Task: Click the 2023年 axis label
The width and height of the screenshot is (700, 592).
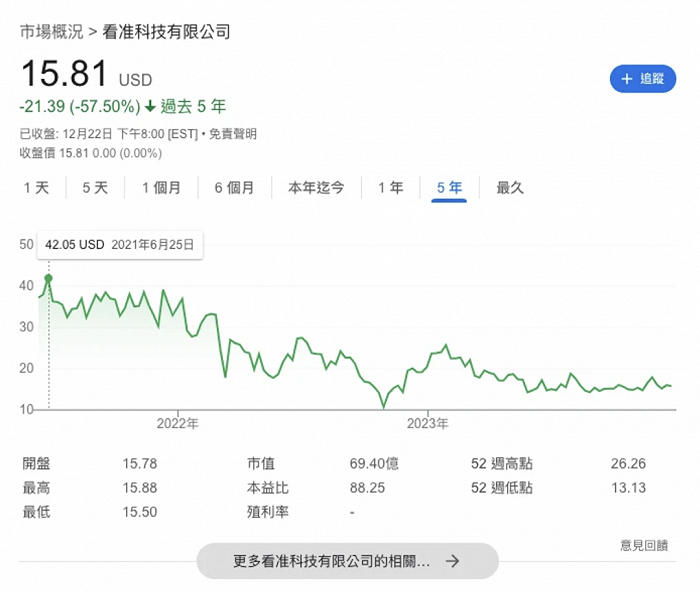Action: [428, 423]
